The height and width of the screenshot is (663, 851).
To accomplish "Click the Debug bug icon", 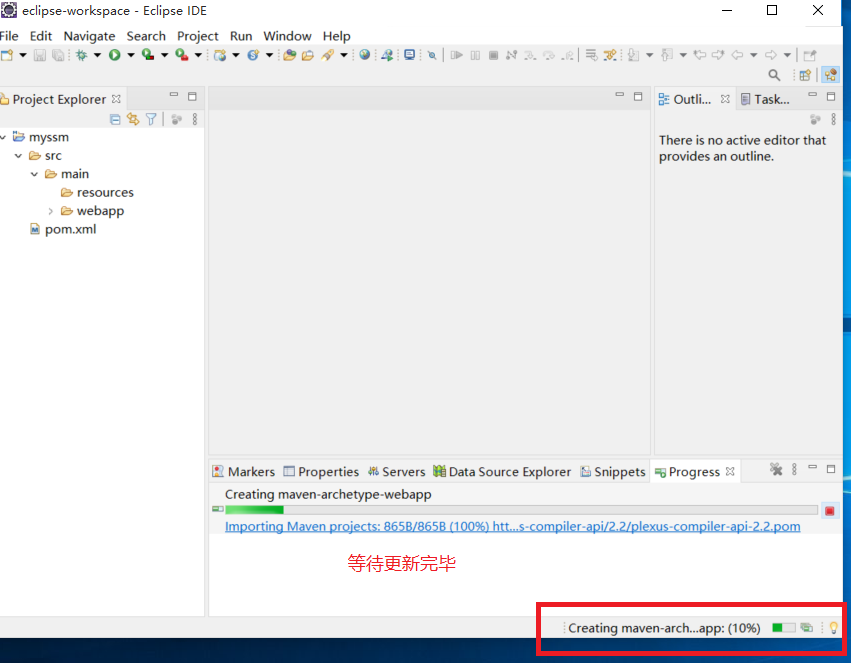I will coord(82,55).
